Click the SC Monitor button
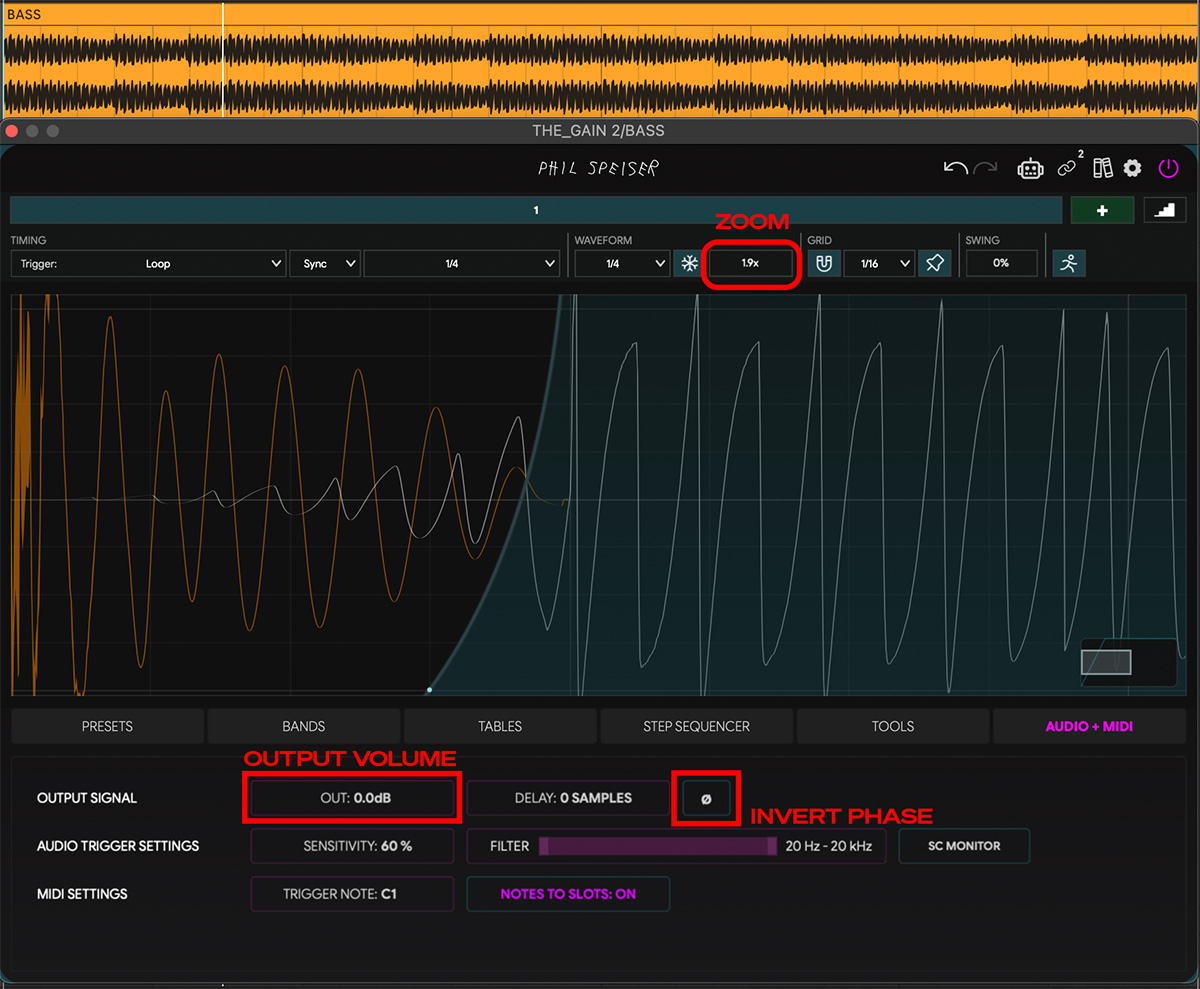The height and width of the screenshot is (989, 1200). pyautogui.click(x=964, y=846)
